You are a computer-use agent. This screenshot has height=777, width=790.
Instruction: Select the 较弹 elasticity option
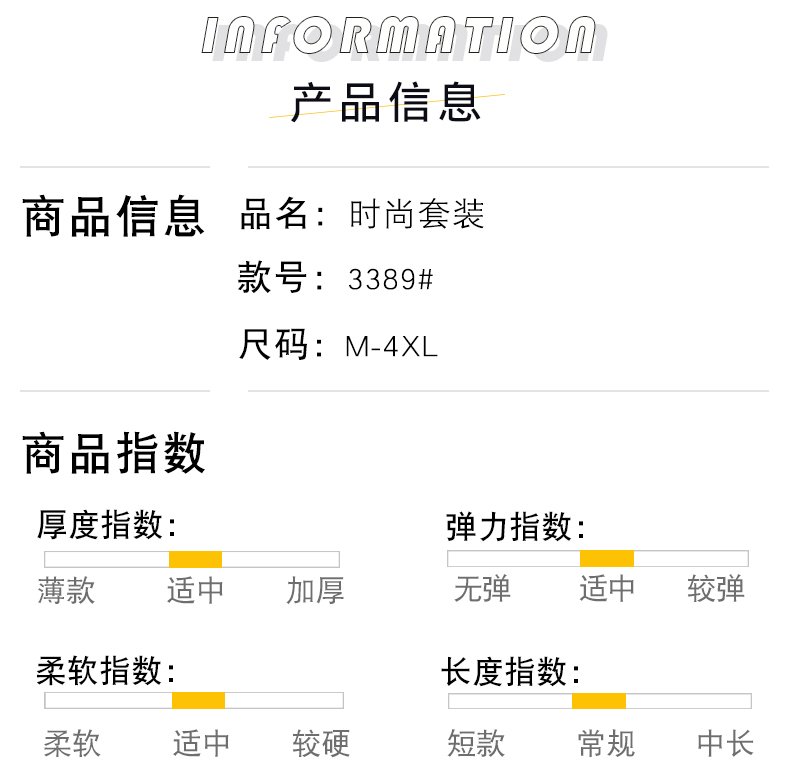pyautogui.click(x=715, y=589)
